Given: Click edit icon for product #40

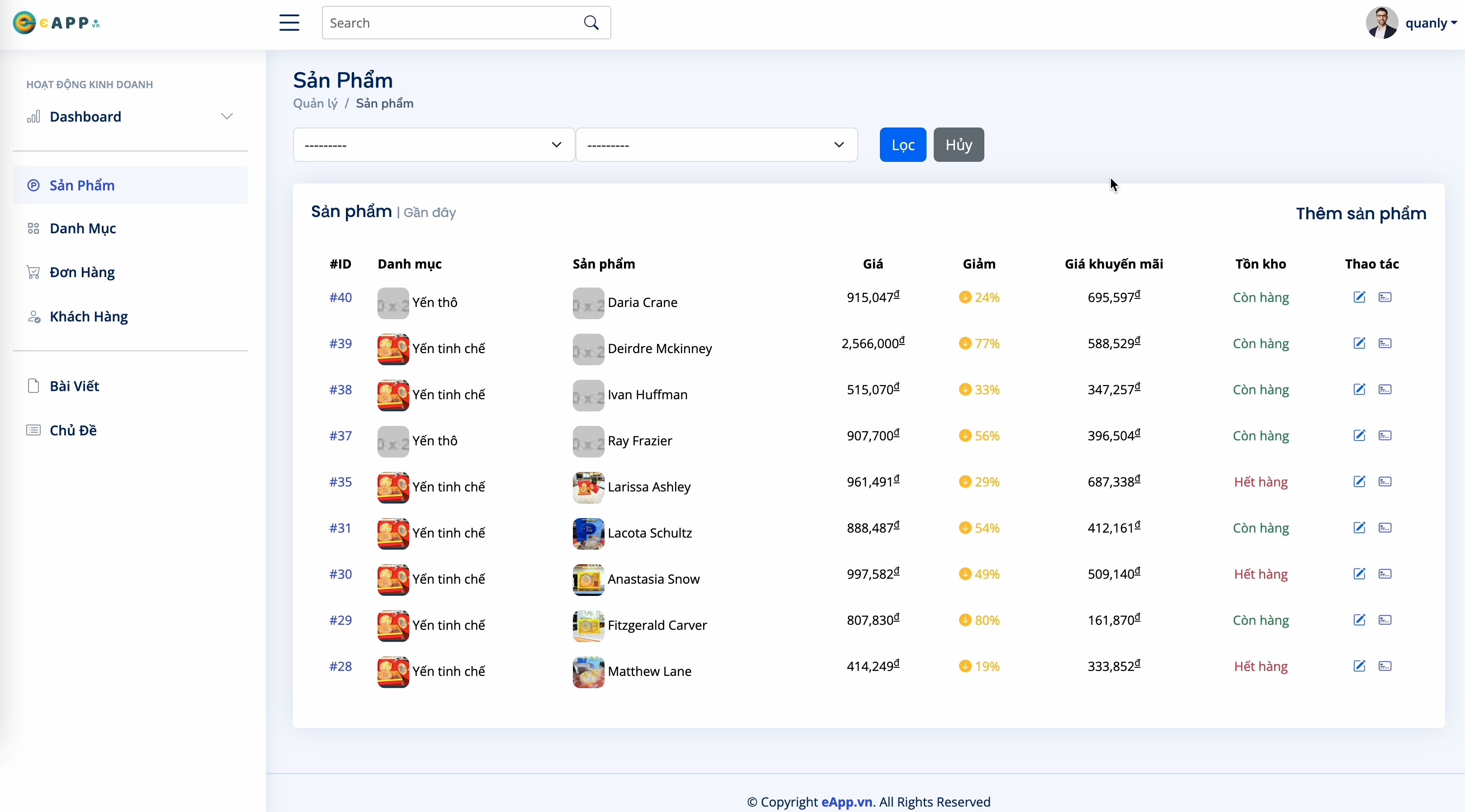Looking at the screenshot, I should (x=1359, y=297).
